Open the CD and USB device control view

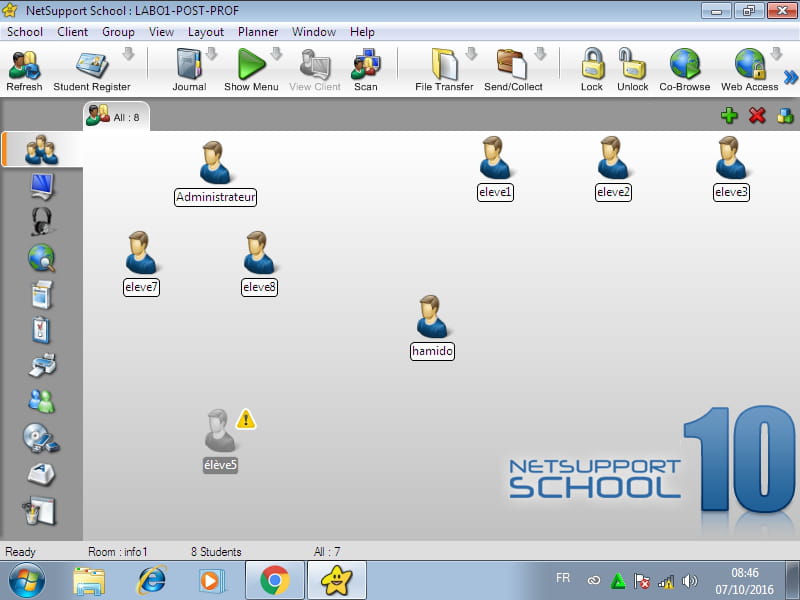[x=42, y=438]
